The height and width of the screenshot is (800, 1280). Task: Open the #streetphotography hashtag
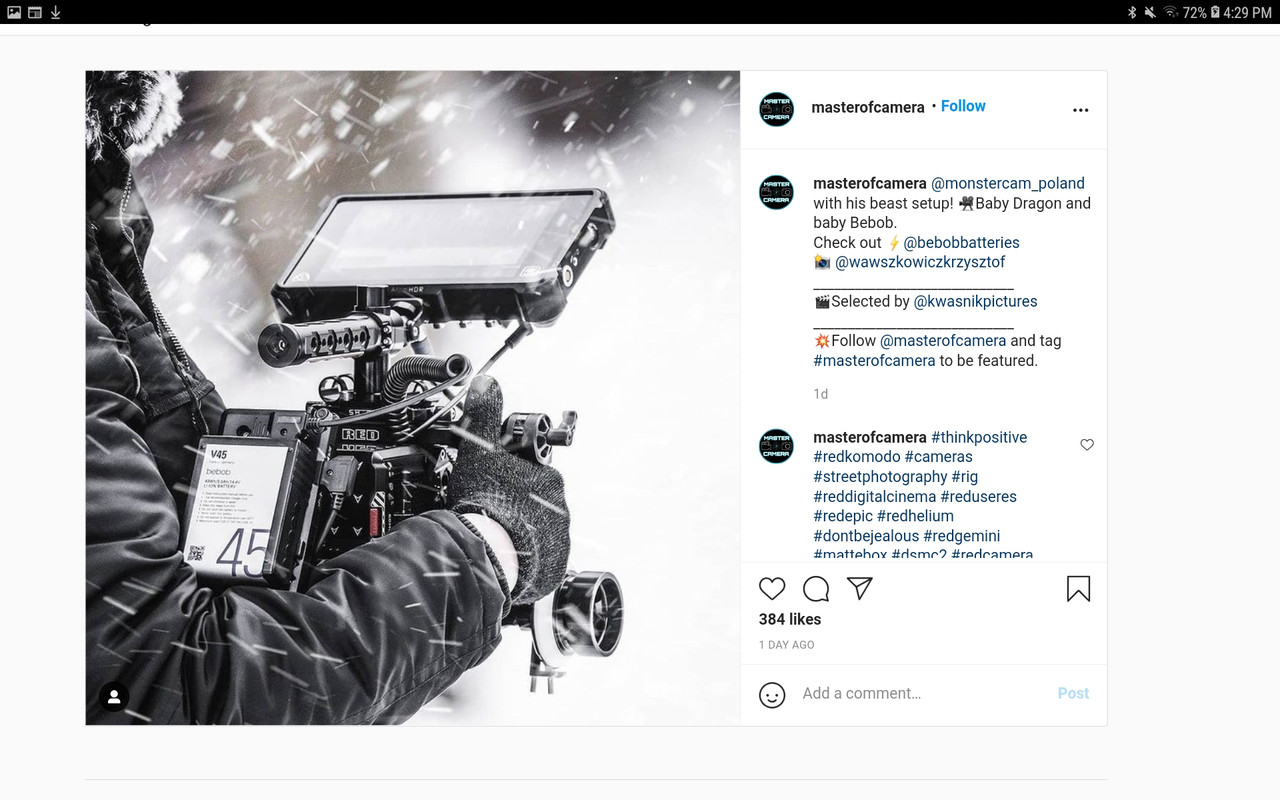click(x=880, y=477)
